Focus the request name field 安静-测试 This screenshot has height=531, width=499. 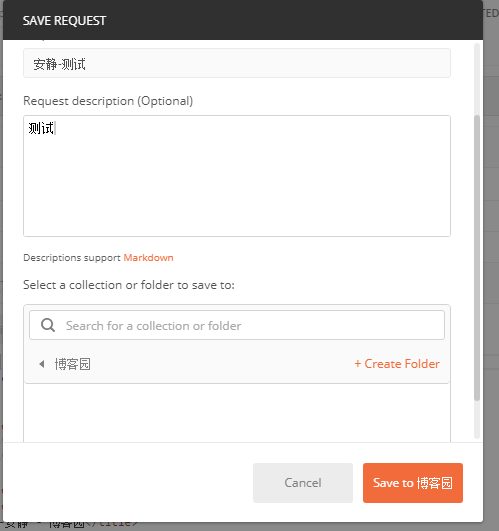(x=237, y=63)
